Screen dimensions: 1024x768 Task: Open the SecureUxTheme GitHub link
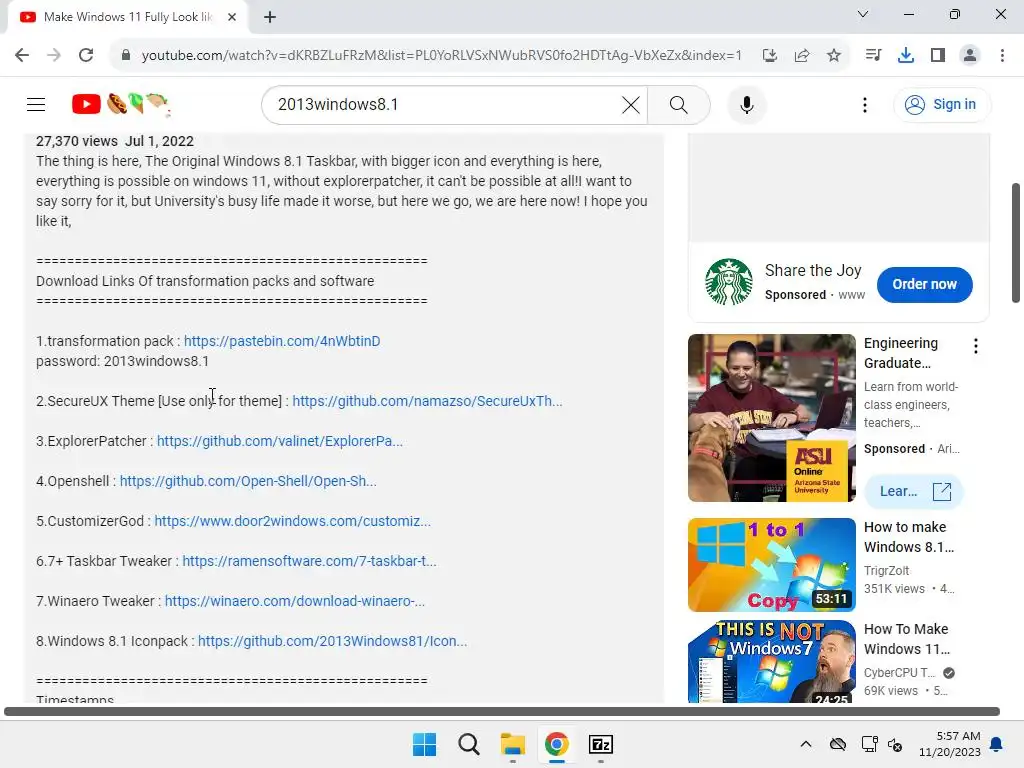point(427,401)
